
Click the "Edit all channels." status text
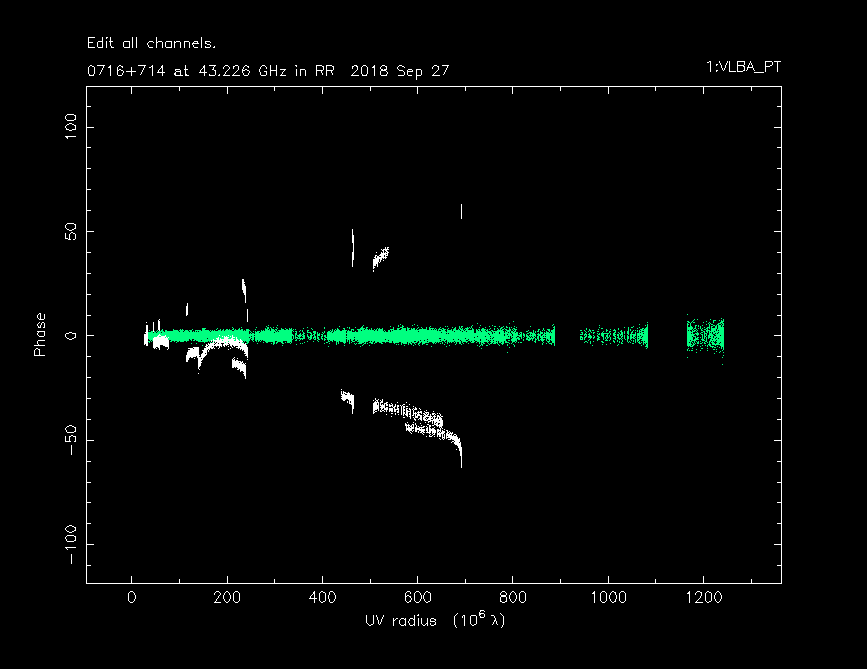point(152,44)
